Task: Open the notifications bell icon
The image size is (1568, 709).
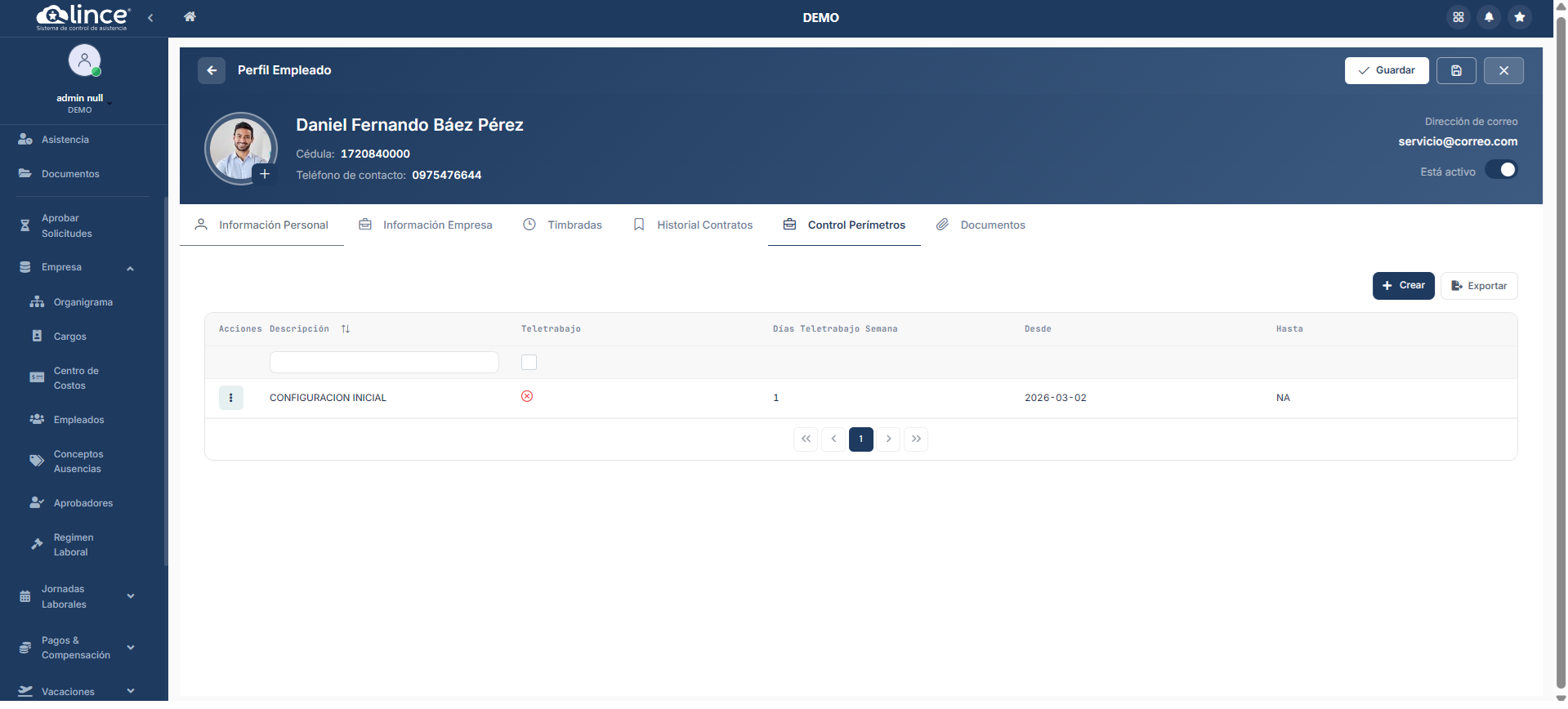Action: click(x=1489, y=17)
